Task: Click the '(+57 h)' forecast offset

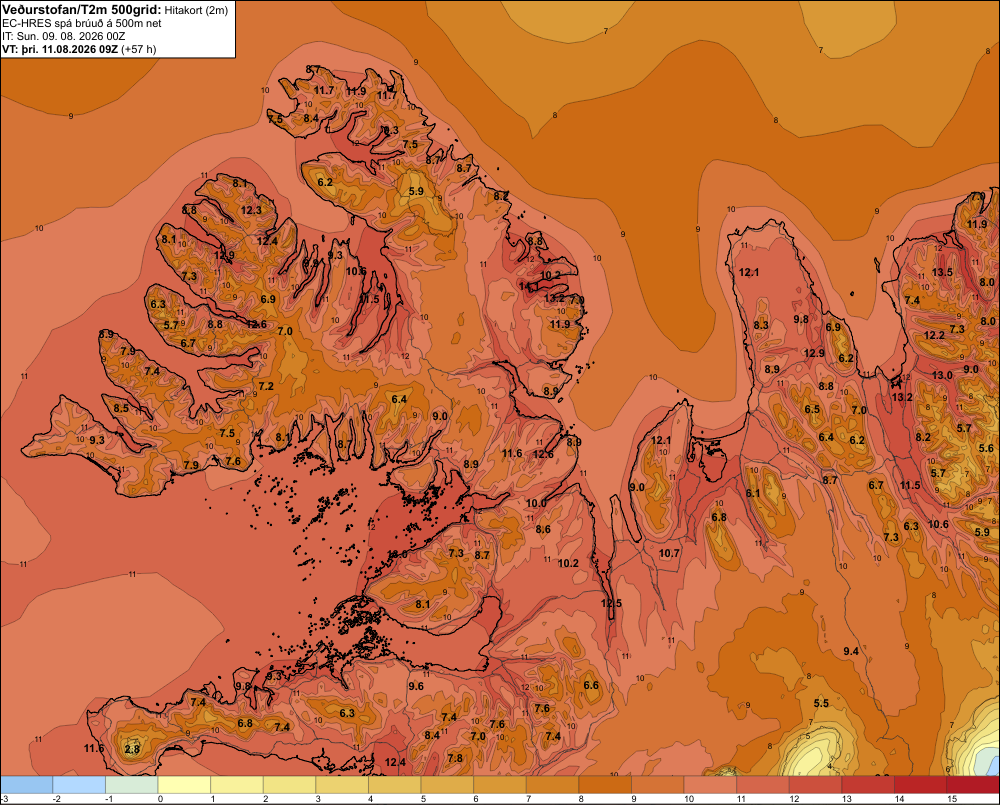Action: click(138, 49)
